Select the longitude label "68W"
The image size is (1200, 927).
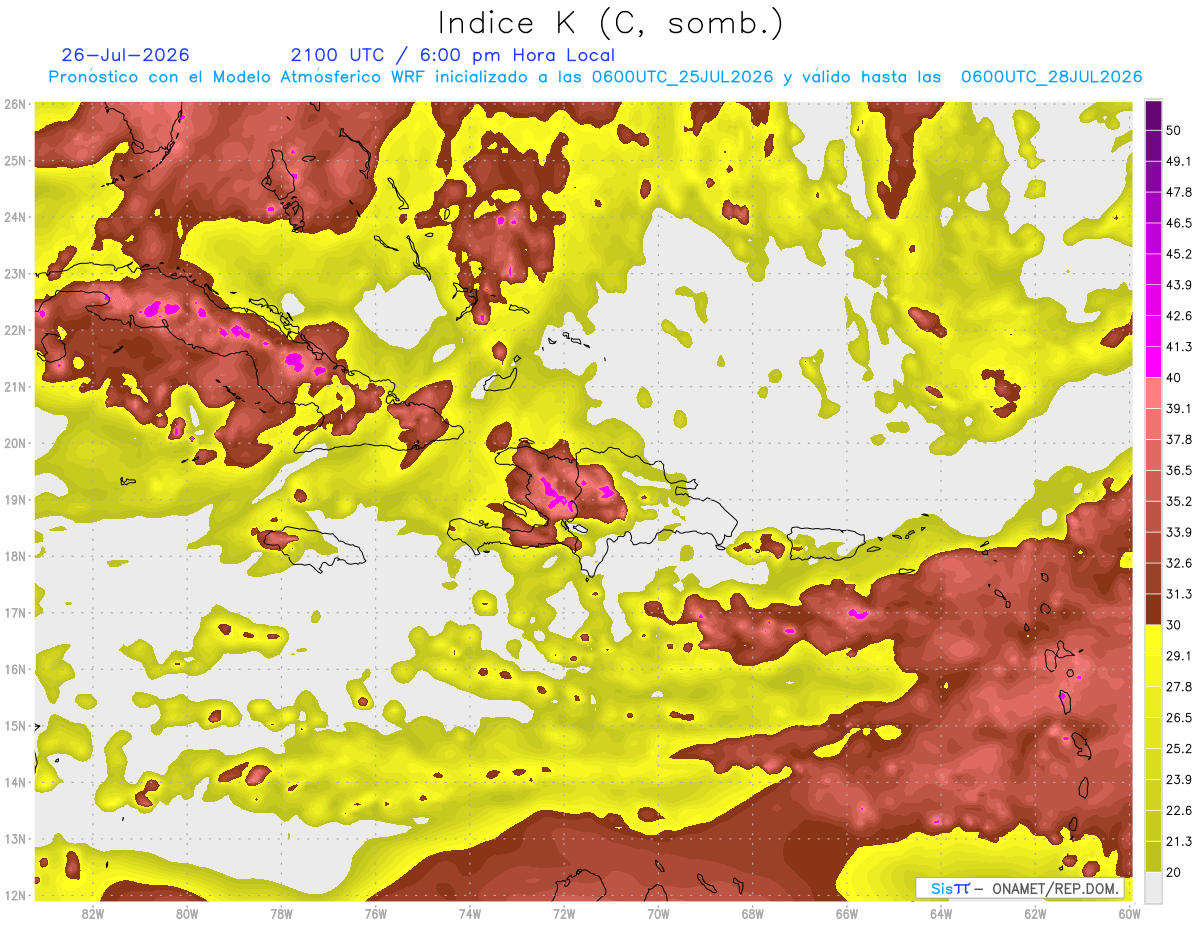click(x=753, y=914)
